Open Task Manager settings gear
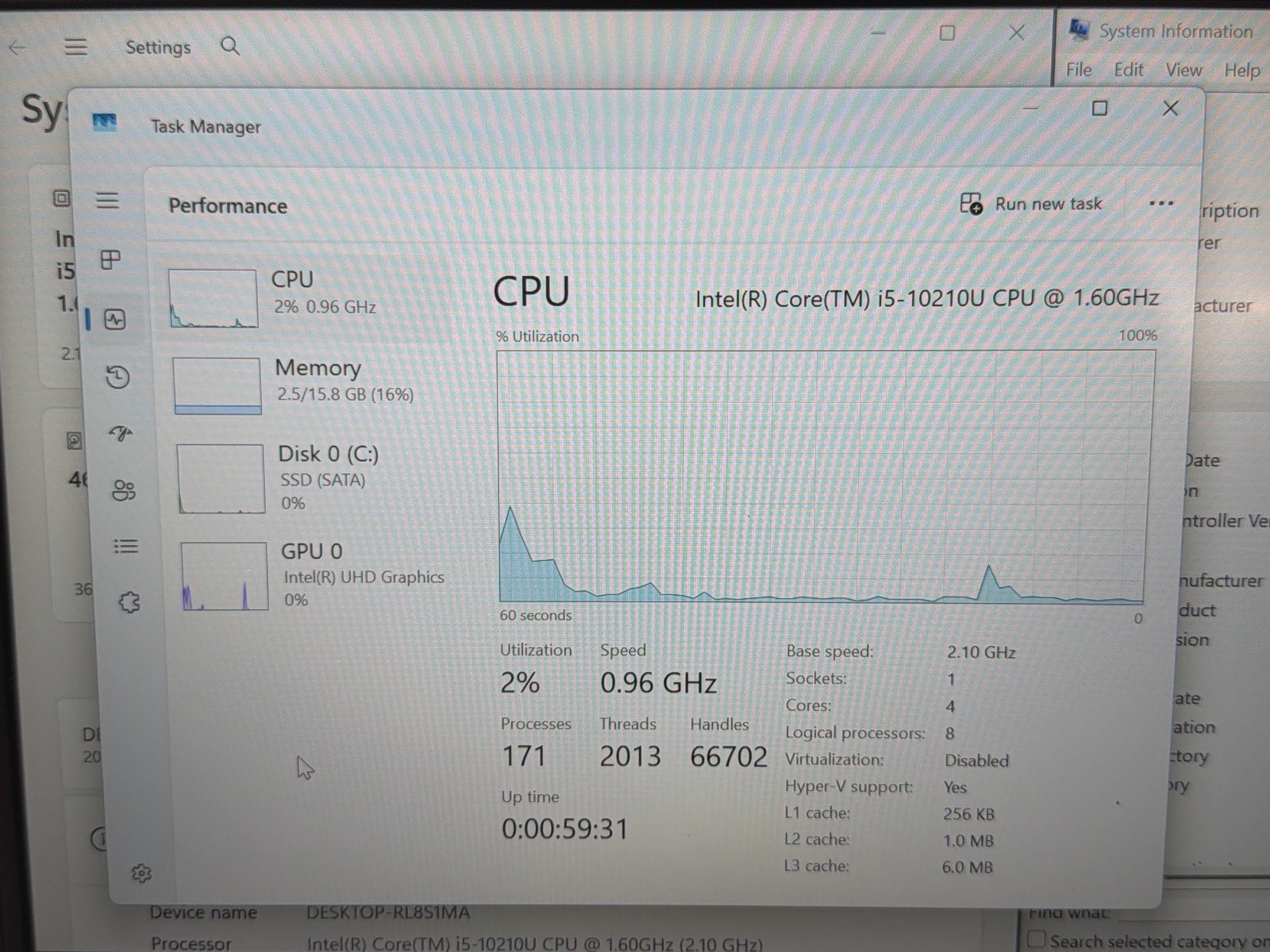Screen dimensions: 1270x952 (x=141, y=873)
